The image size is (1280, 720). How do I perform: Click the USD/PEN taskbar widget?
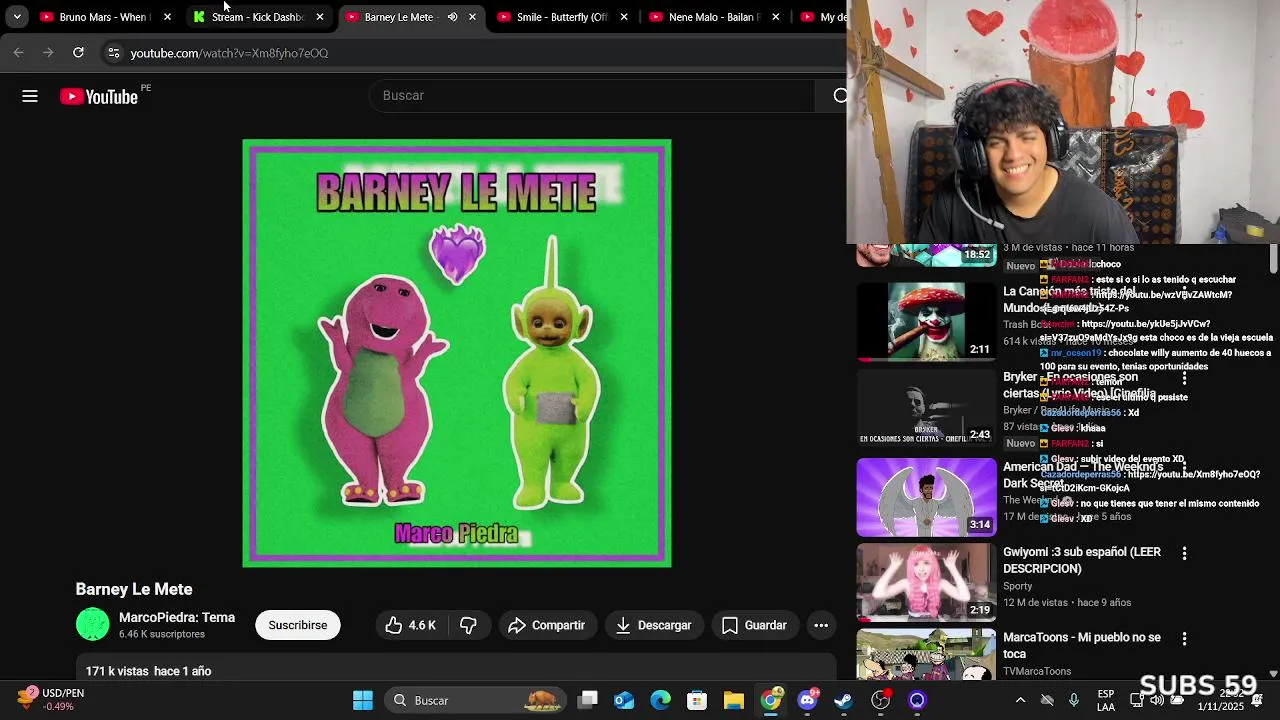click(52, 699)
